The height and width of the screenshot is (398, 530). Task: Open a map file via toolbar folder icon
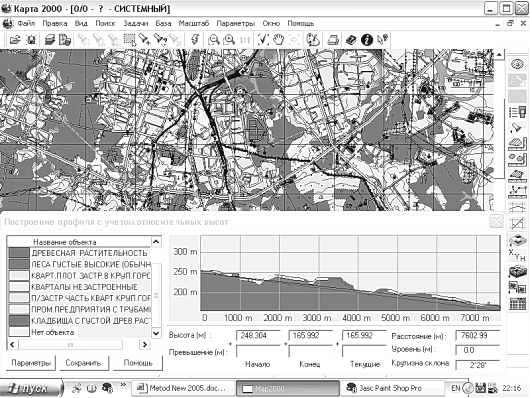(x=15, y=40)
